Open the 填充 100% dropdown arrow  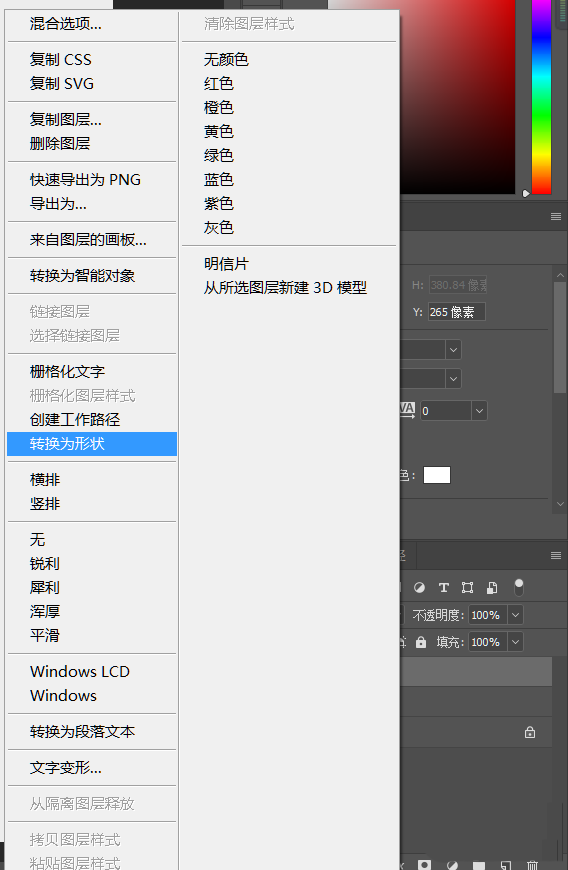tap(515, 643)
